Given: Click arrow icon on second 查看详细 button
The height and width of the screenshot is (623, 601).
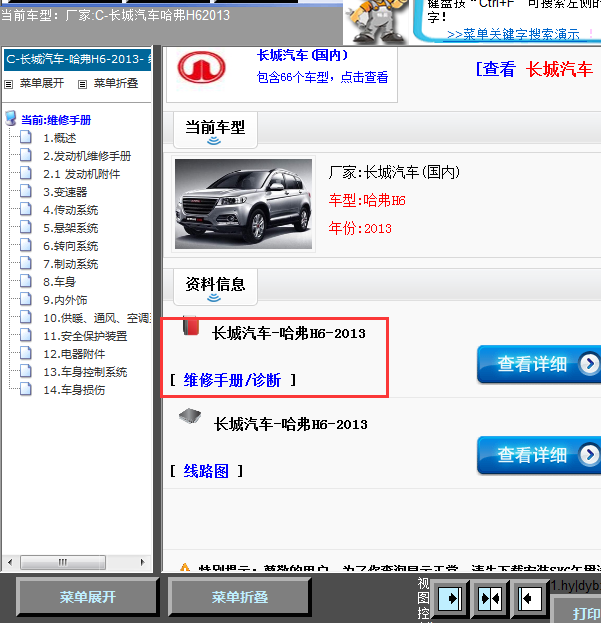Looking at the screenshot, I should pyautogui.click(x=589, y=455).
